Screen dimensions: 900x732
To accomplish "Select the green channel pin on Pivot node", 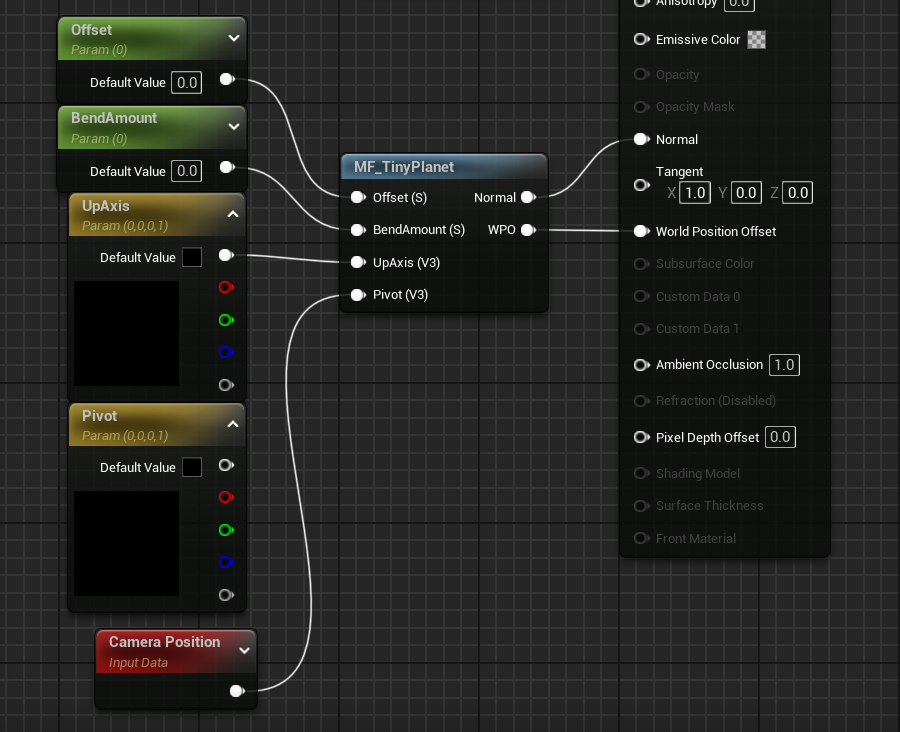I will tap(226, 530).
